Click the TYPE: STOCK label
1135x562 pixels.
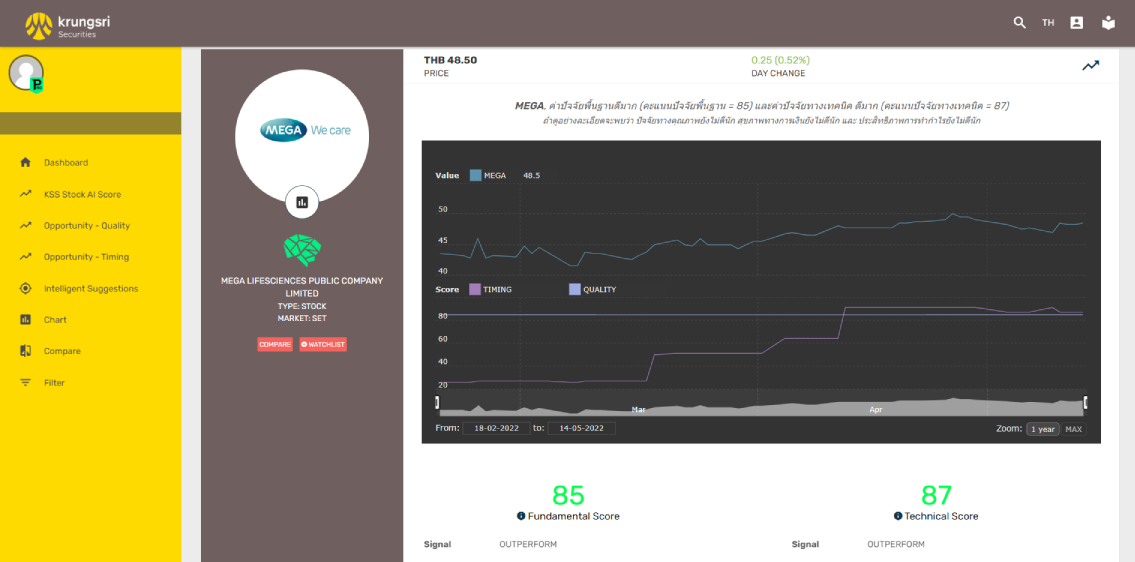(302, 306)
